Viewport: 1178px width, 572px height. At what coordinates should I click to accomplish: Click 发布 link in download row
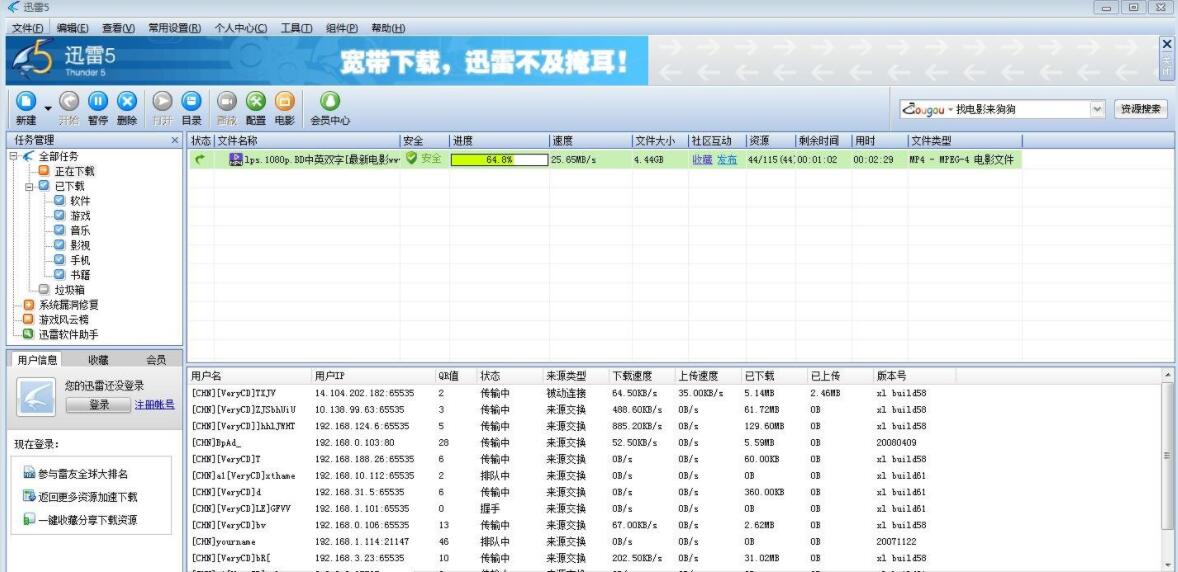pyautogui.click(x=726, y=159)
